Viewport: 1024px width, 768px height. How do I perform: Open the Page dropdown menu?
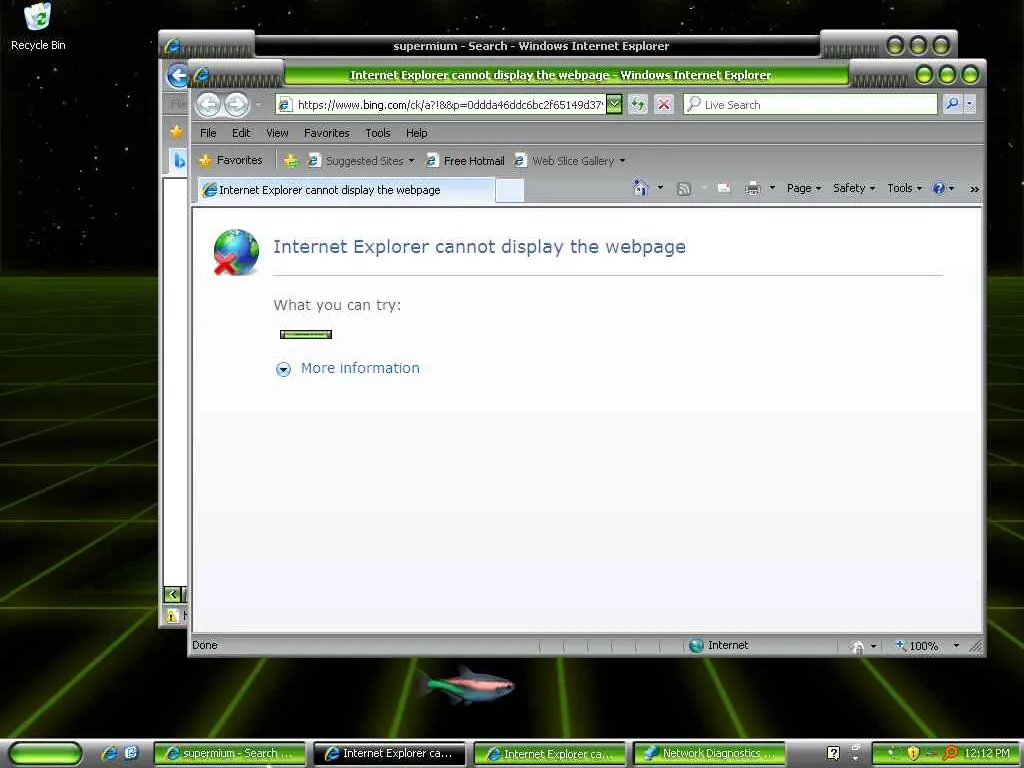pyautogui.click(x=804, y=188)
